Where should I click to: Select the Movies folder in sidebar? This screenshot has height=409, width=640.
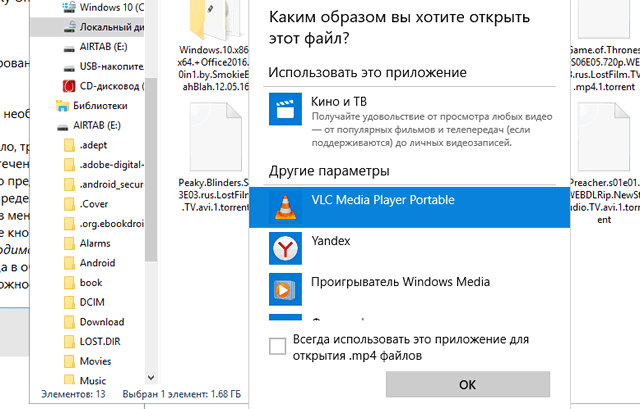click(95, 361)
